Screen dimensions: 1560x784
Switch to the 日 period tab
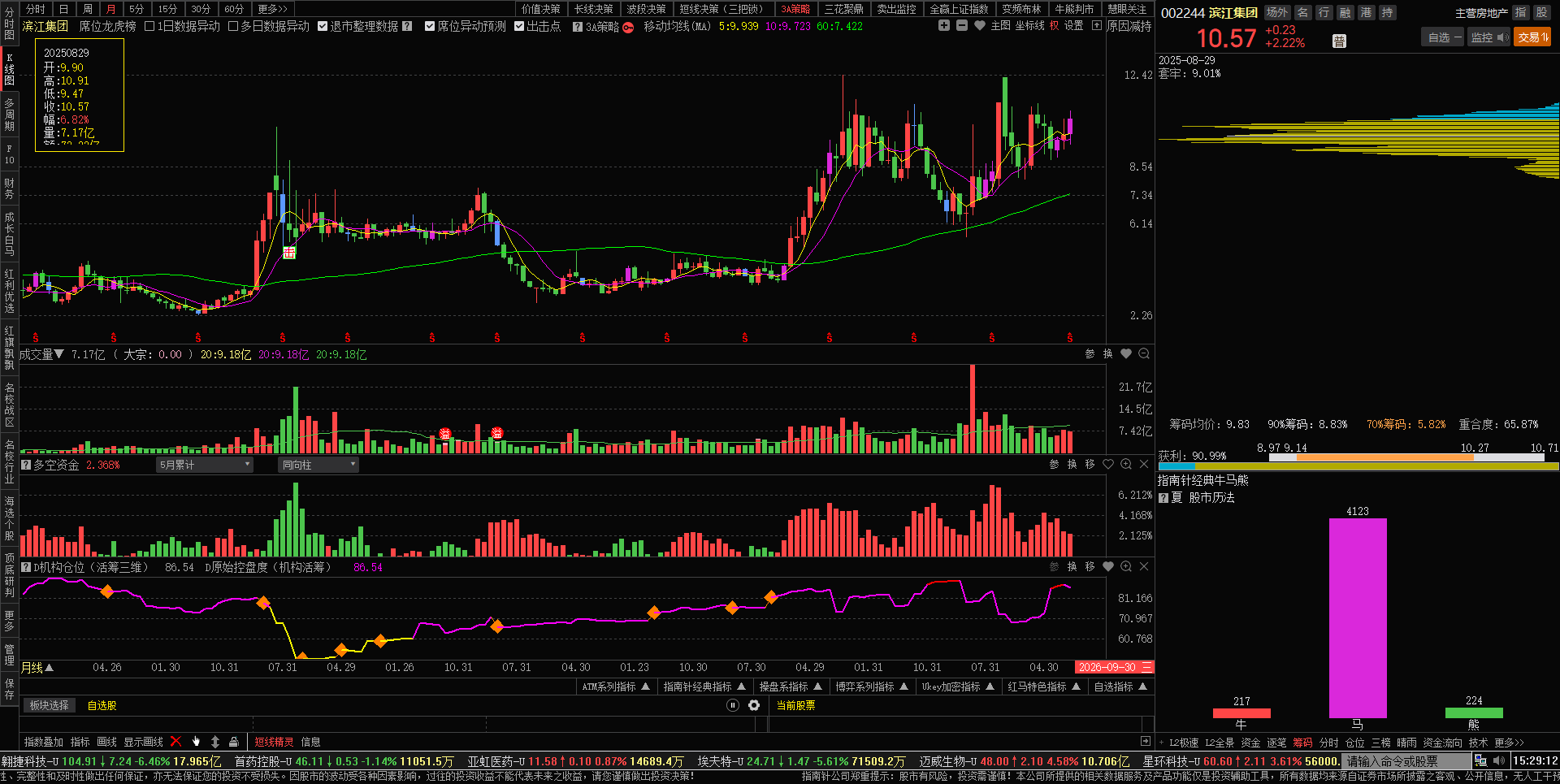pyautogui.click(x=64, y=9)
